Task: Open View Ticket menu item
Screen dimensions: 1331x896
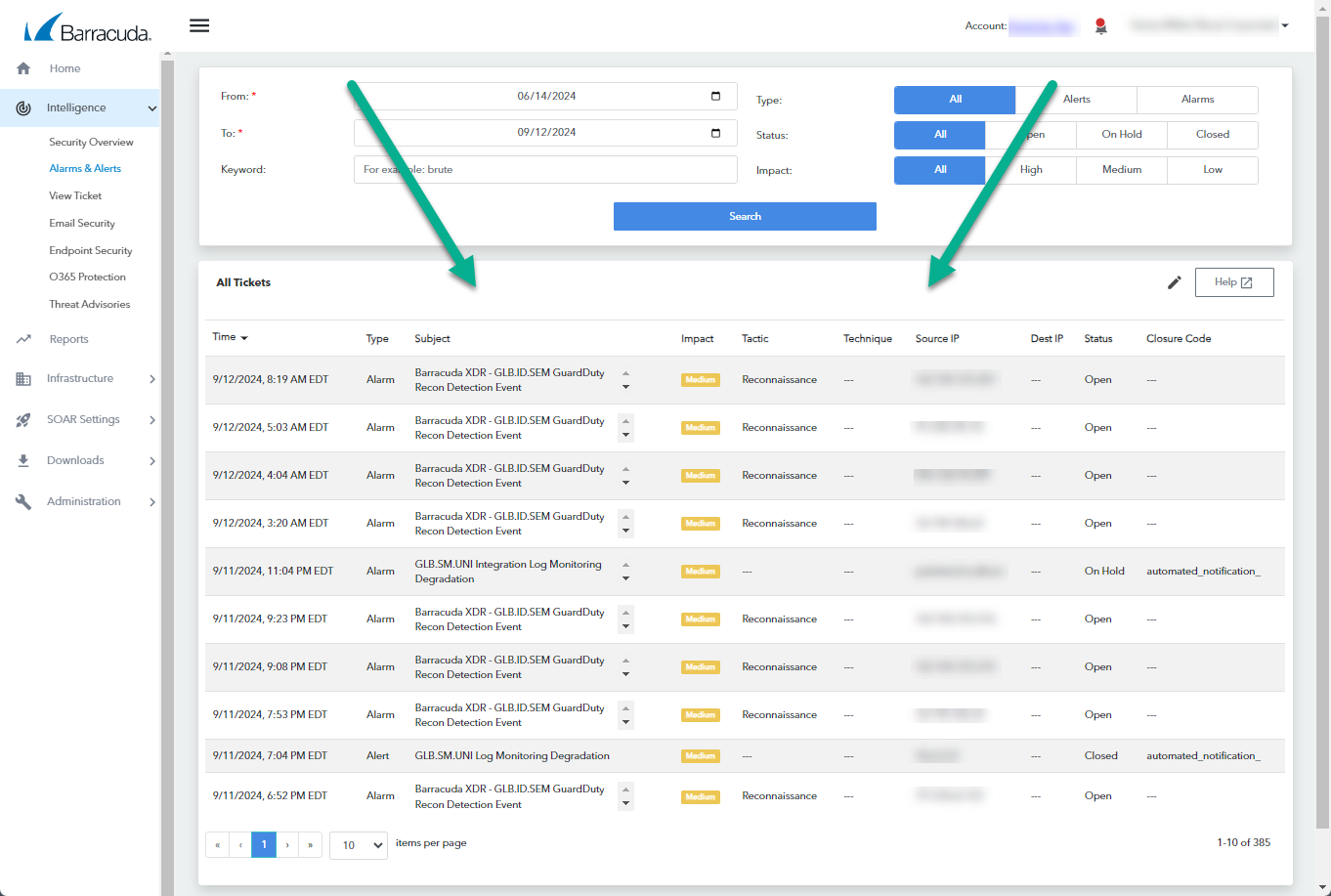Action: coord(75,196)
